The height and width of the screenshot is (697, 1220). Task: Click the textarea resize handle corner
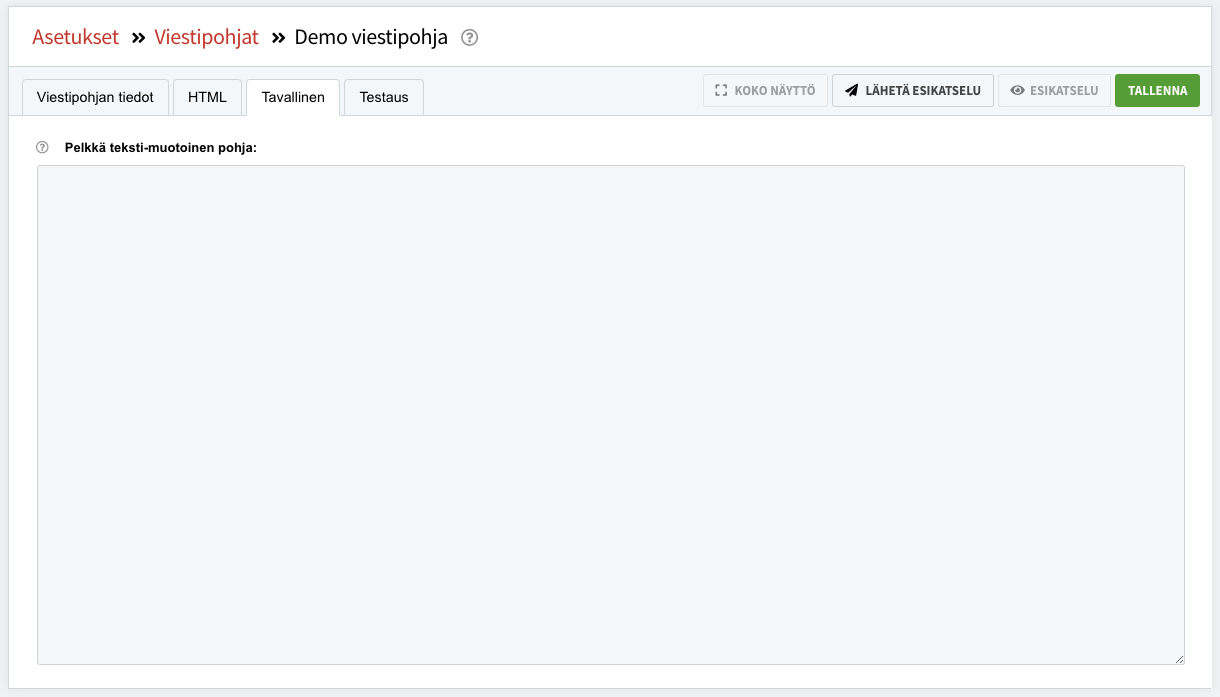pyautogui.click(x=1179, y=659)
